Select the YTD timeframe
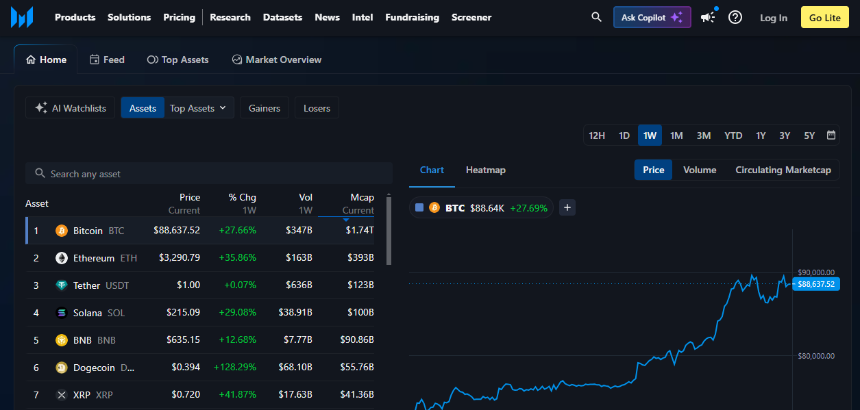The image size is (860, 410). coord(733,135)
